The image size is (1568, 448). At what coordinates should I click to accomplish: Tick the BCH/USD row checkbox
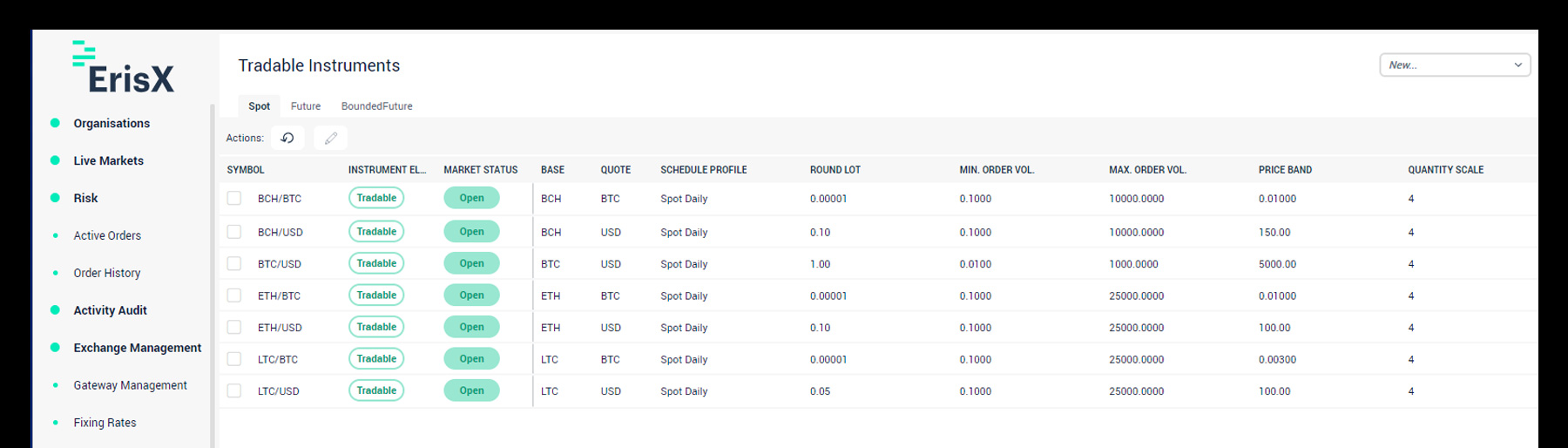[234, 232]
